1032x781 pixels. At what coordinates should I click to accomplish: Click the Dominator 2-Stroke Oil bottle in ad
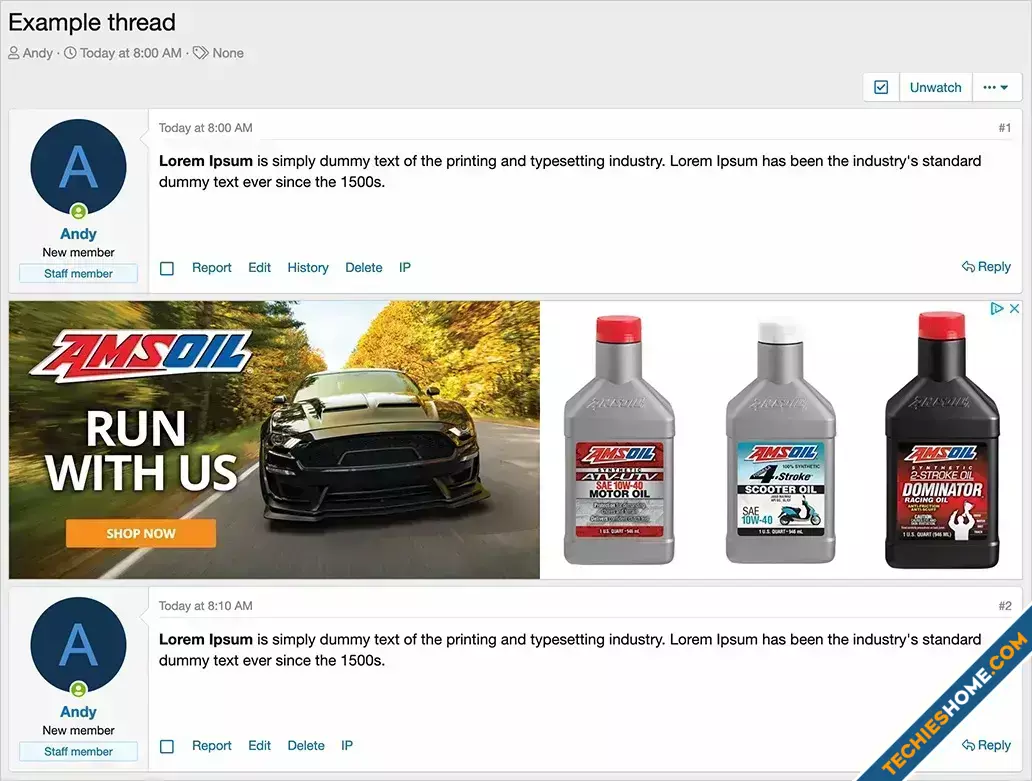click(x=942, y=440)
